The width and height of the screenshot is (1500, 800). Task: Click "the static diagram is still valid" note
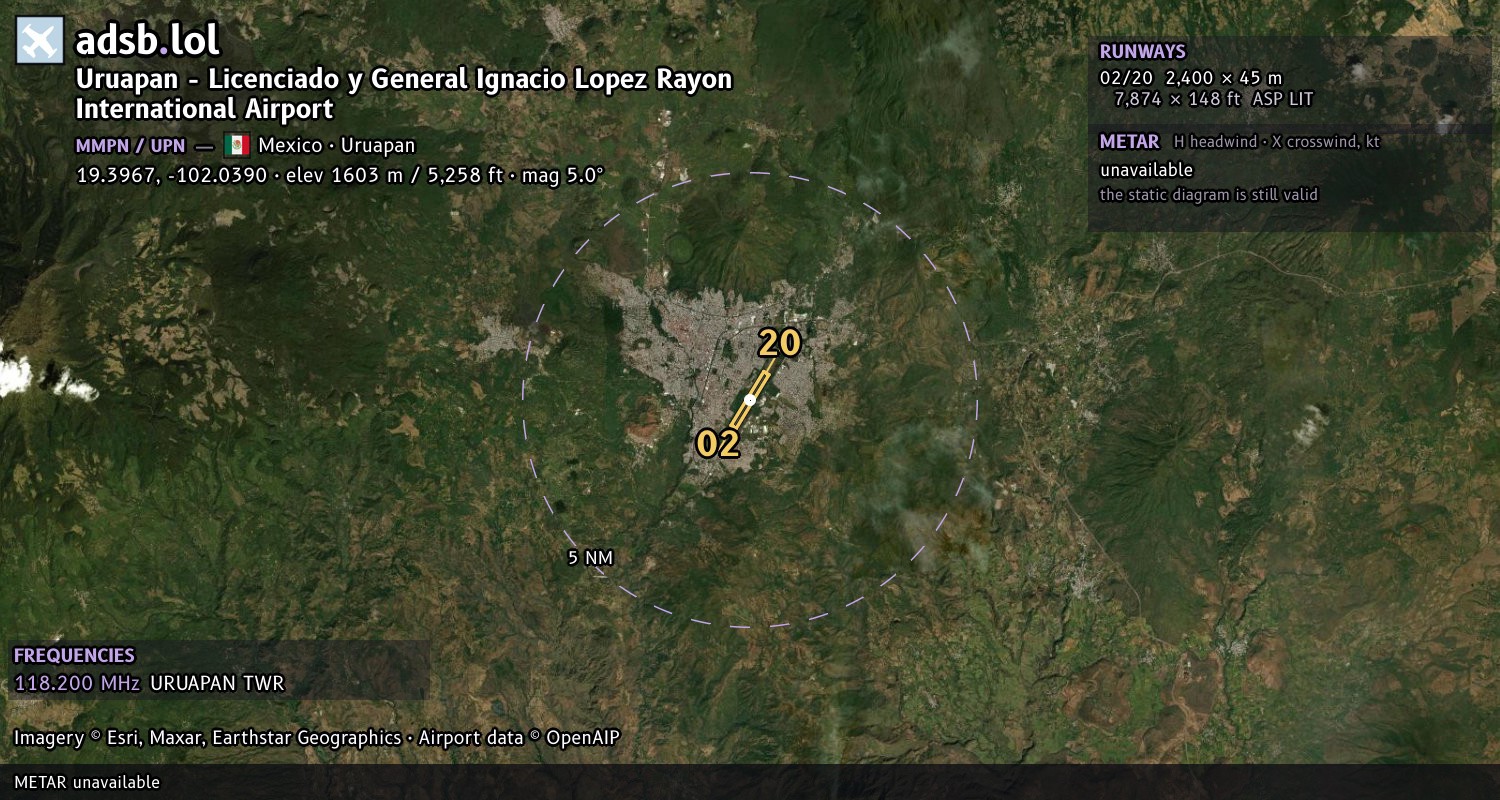point(1209,195)
